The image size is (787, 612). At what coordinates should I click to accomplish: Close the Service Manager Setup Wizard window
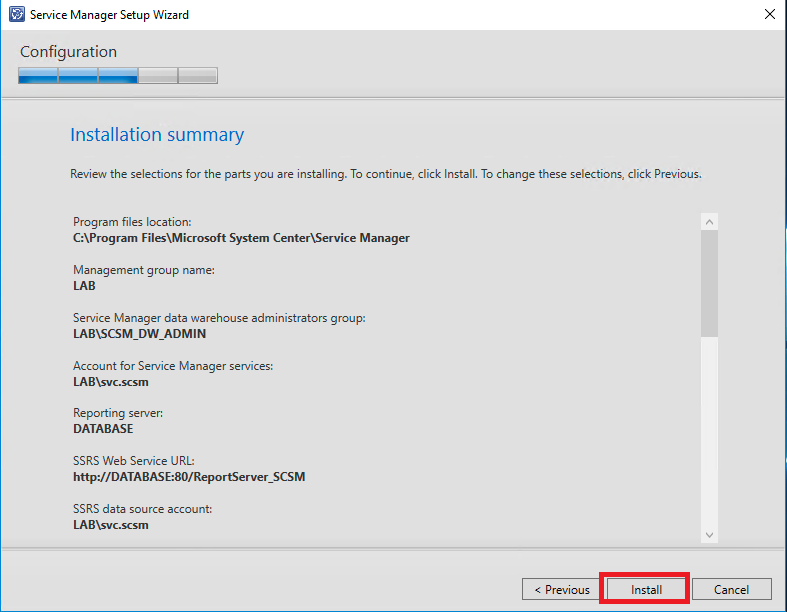(768, 15)
